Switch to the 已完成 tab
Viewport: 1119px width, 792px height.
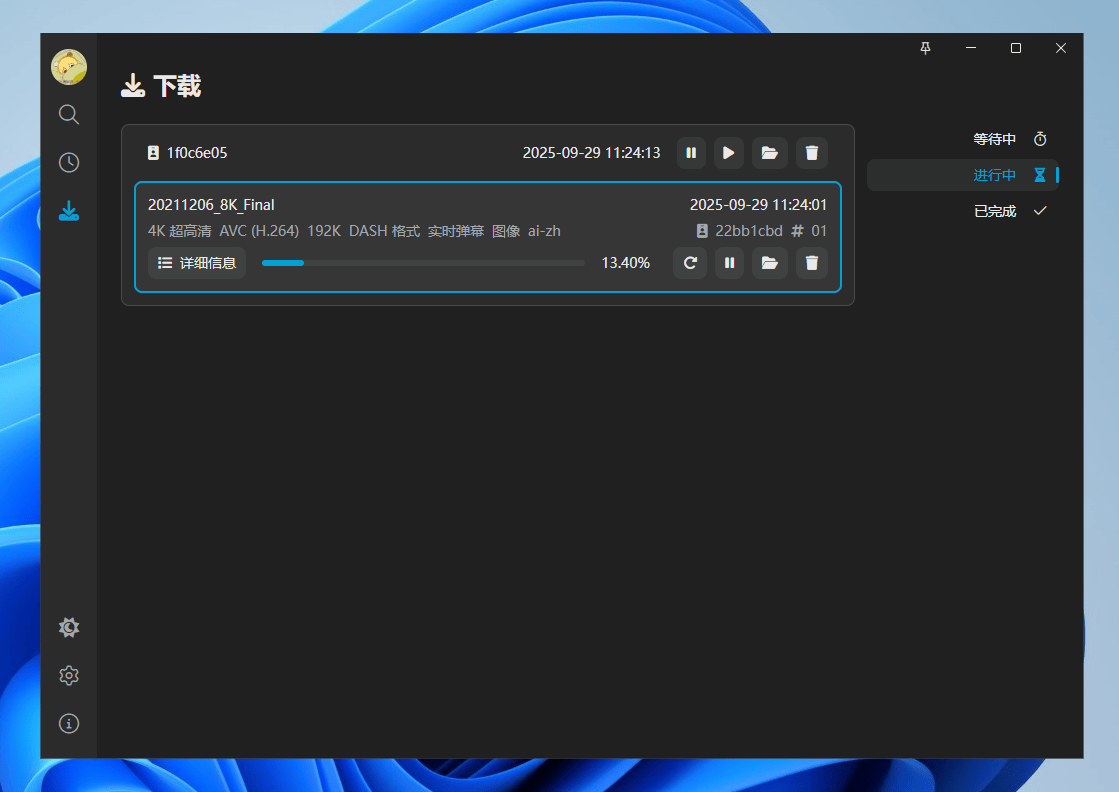[1008, 211]
